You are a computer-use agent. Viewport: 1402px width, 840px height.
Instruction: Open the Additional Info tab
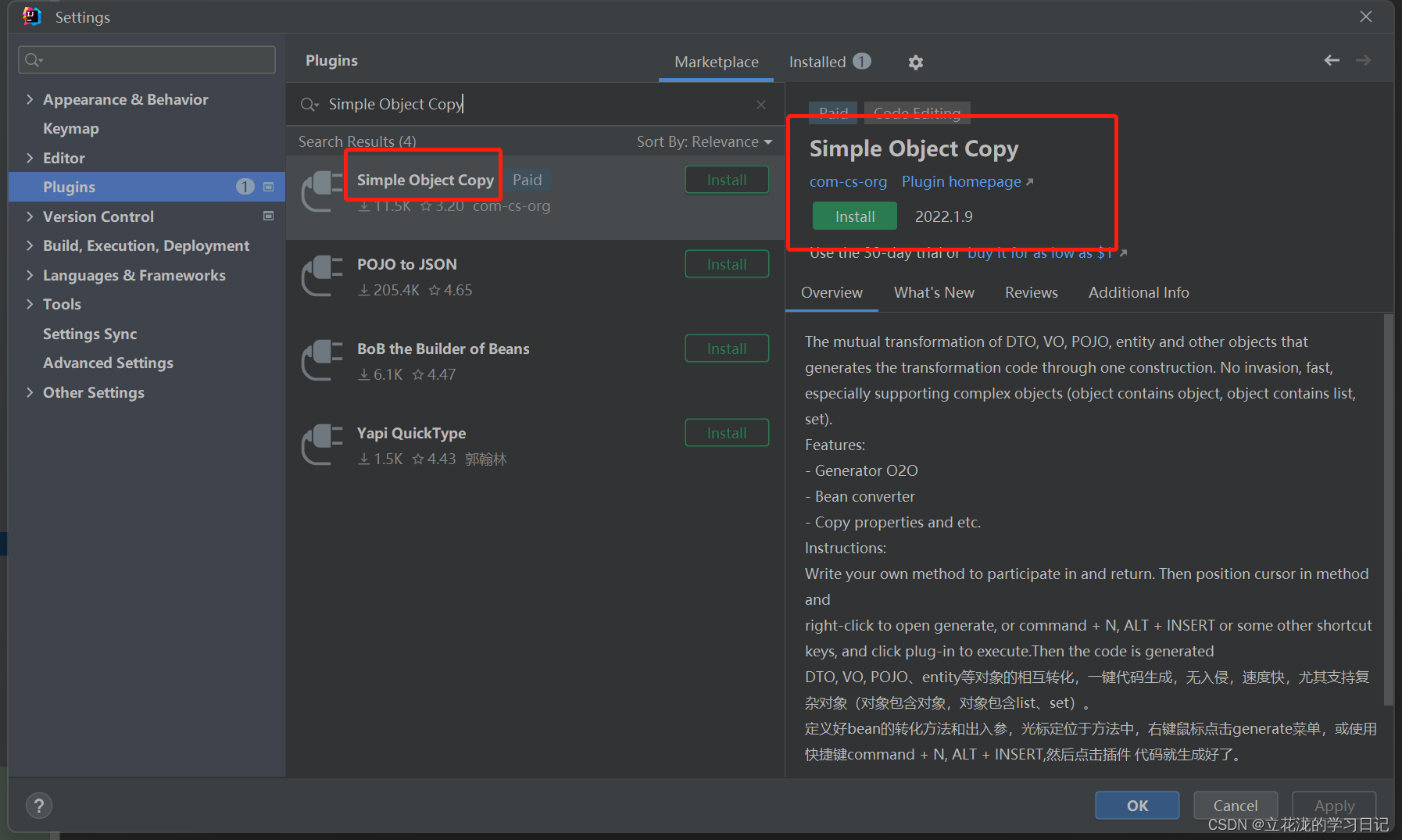(1139, 292)
